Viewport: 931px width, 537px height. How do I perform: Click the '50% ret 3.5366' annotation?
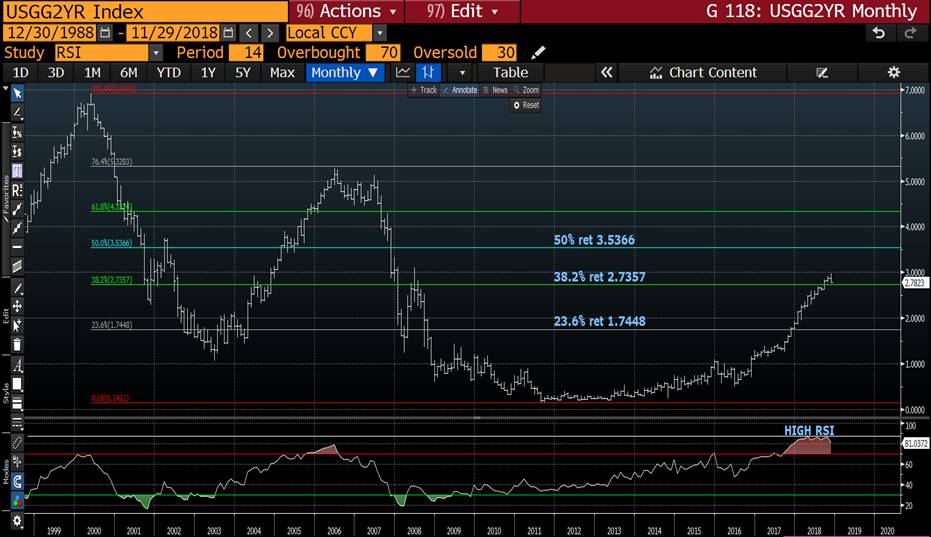pyautogui.click(x=594, y=240)
